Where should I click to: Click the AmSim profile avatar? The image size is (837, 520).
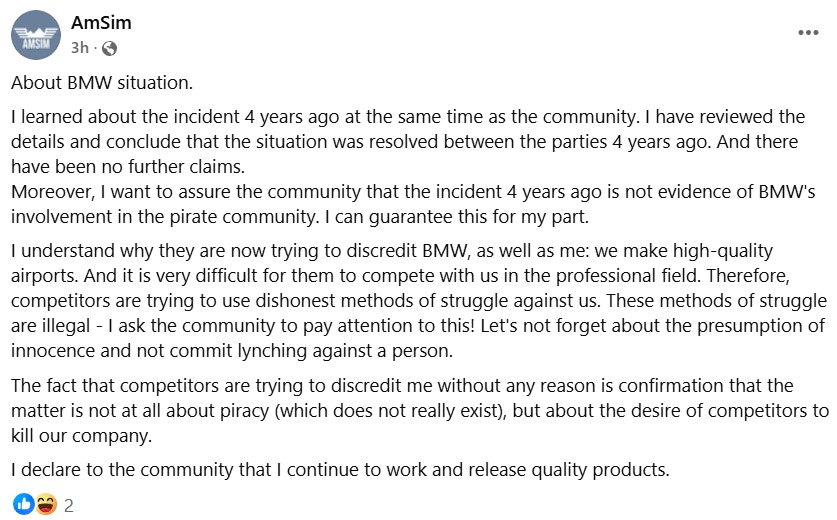pyautogui.click(x=35, y=35)
